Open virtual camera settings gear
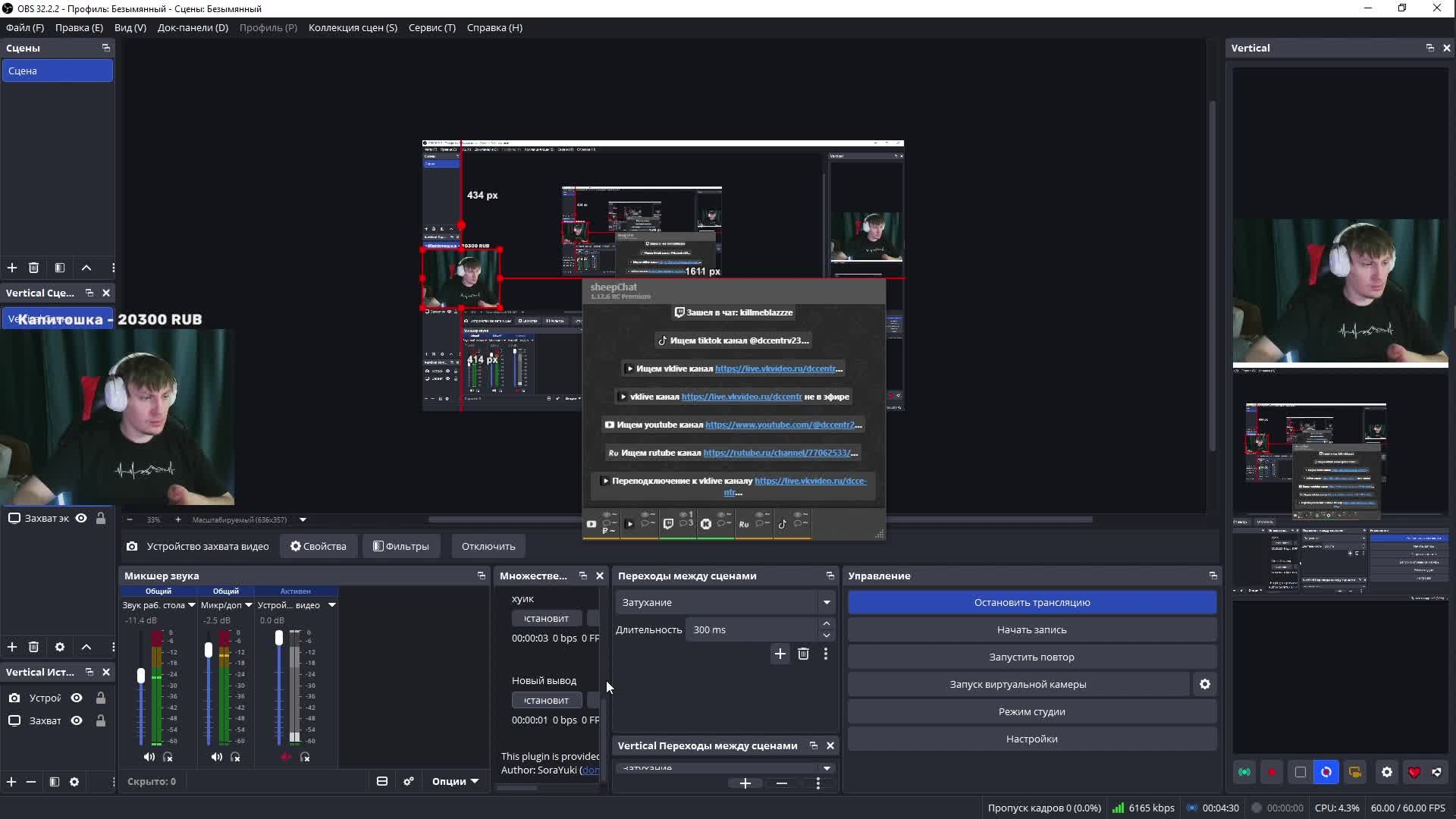 1205,684
